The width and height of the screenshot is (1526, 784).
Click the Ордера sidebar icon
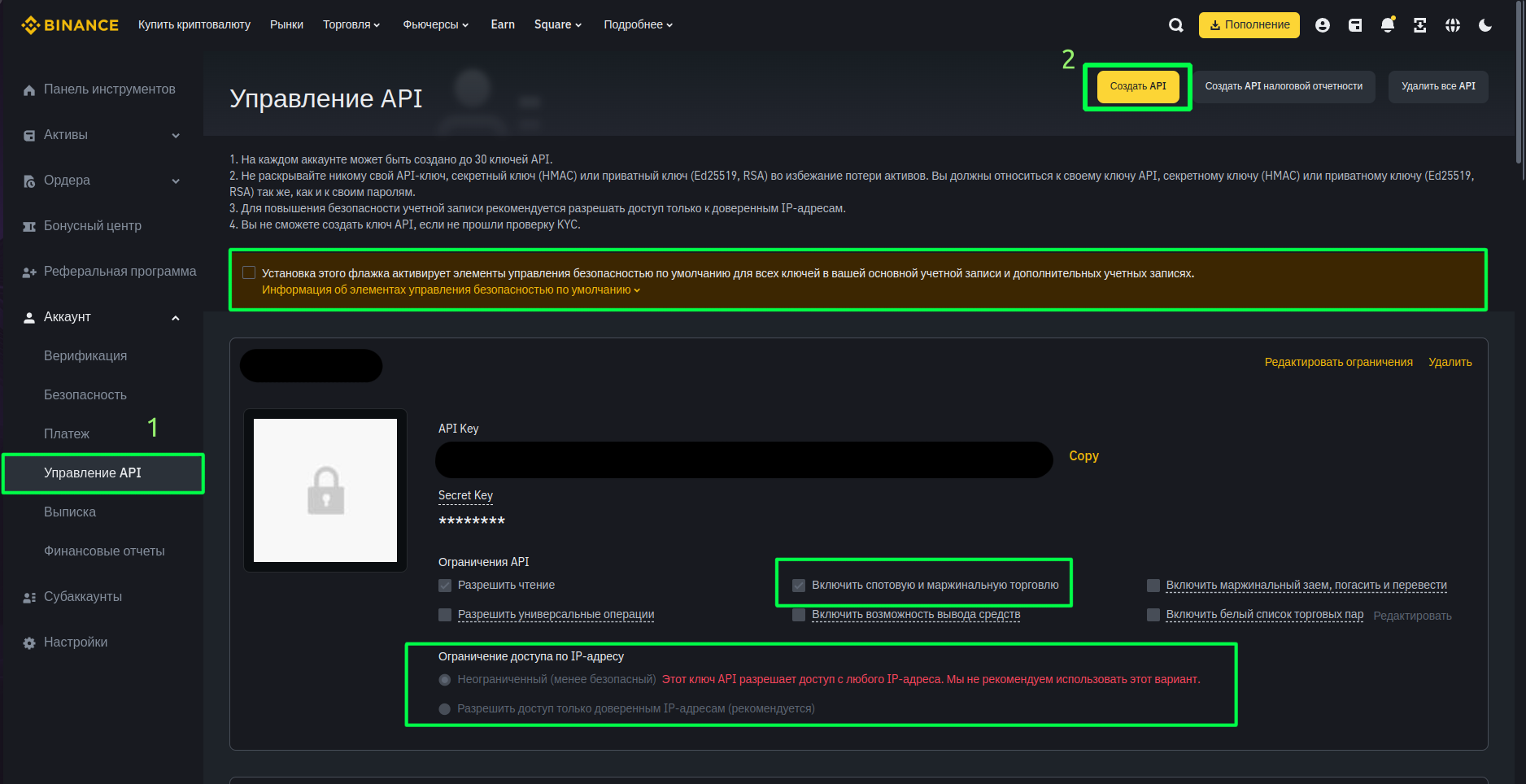[x=29, y=181]
